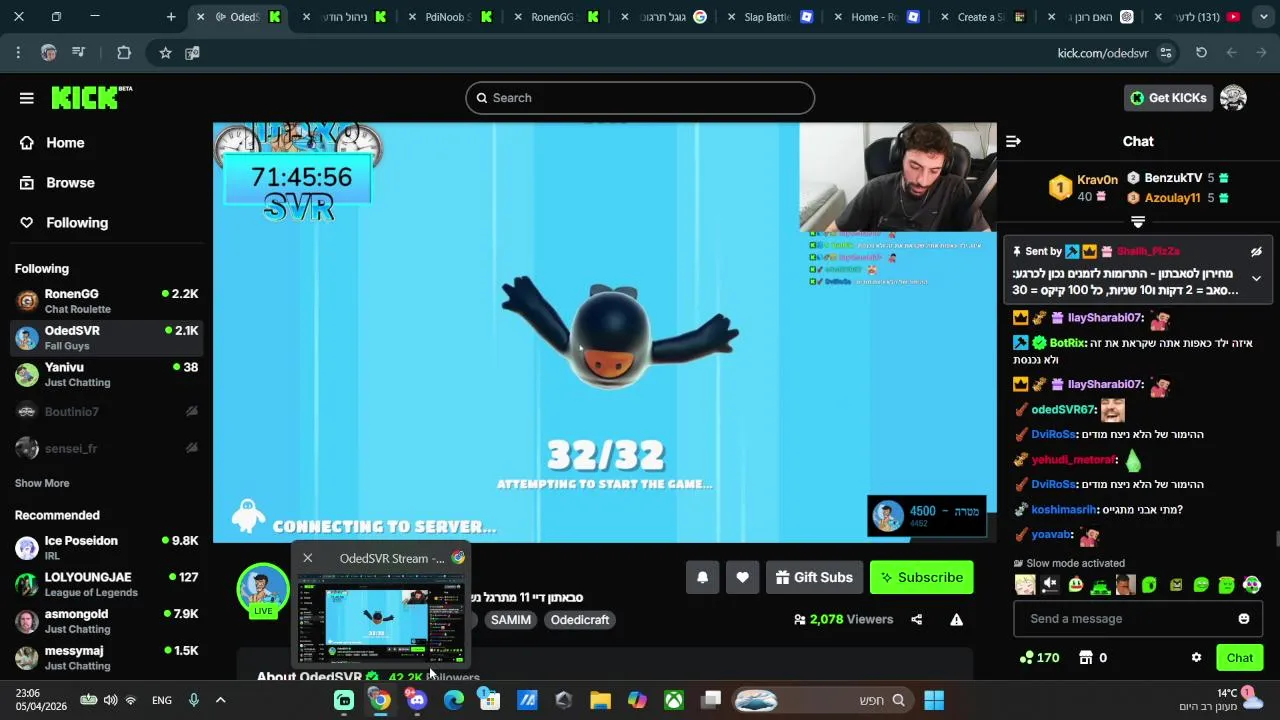Open Yanivu channel in Following

(x=107, y=374)
